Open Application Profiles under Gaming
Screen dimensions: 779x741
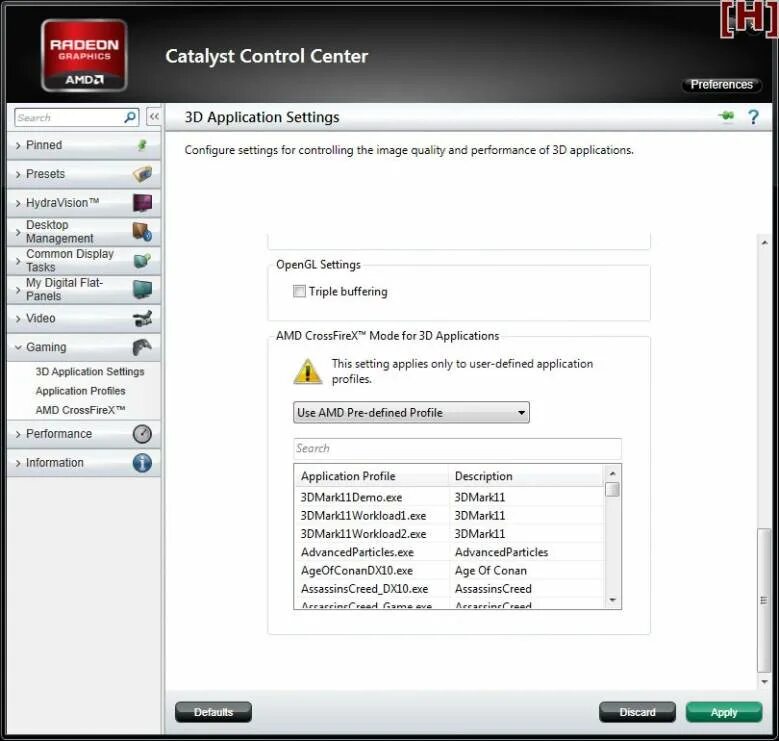point(80,391)
